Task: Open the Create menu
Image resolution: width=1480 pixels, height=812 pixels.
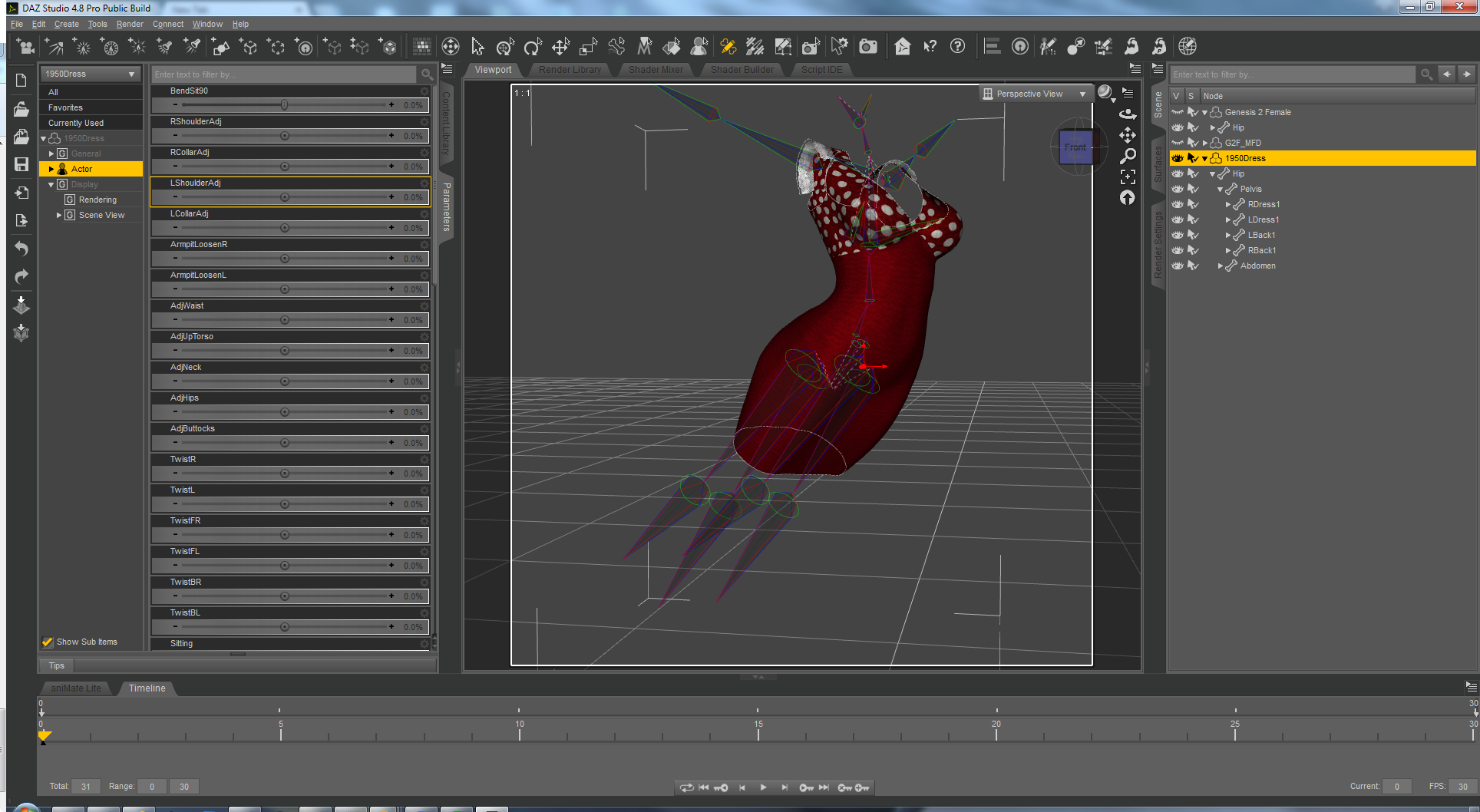Action: click(66, 24)
